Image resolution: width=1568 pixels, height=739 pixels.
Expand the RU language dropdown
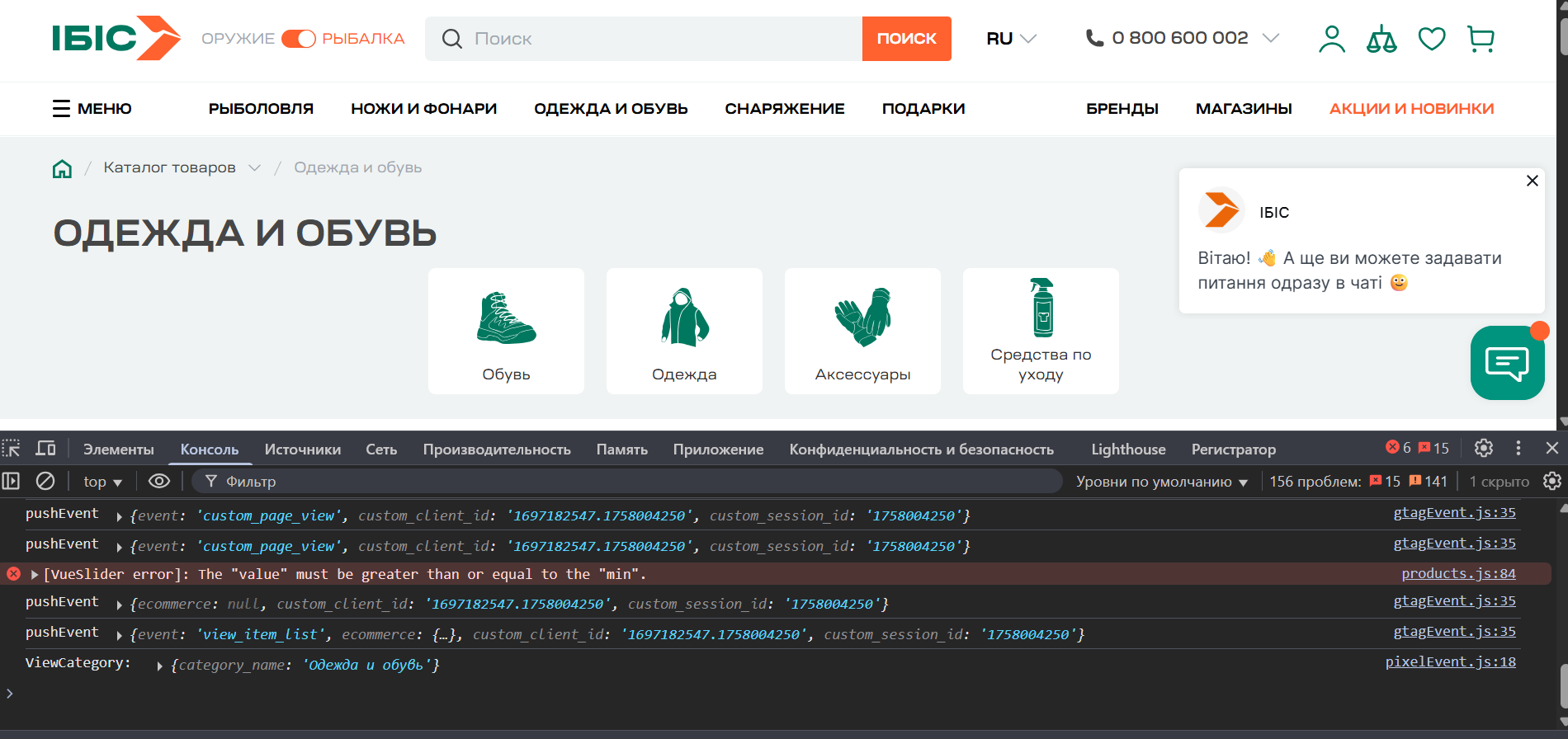(x=1011, y=39)
